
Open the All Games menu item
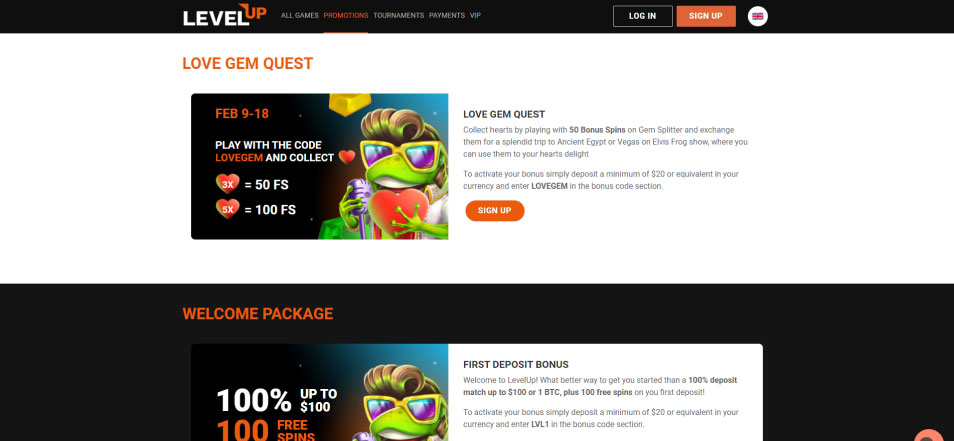click(300, 16)
